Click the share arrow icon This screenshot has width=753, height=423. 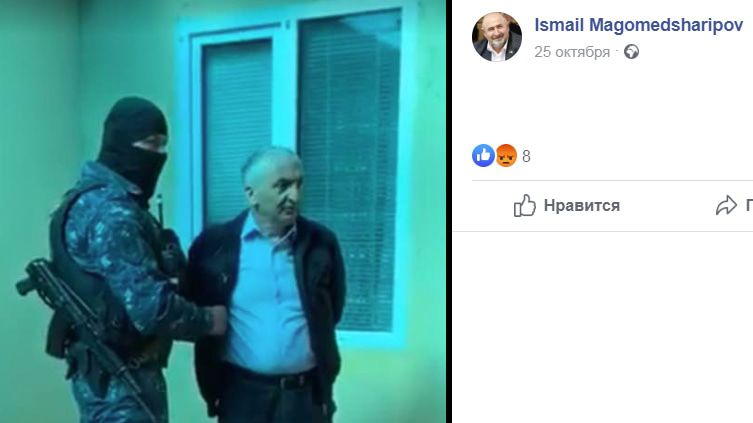726,205
